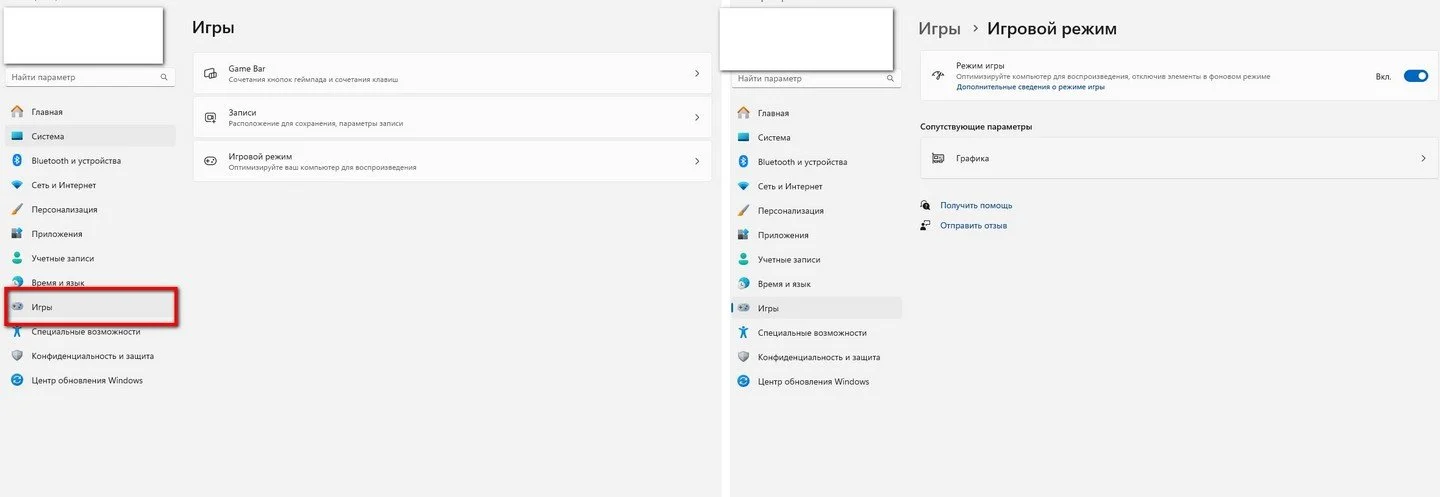Click network Wi-Fi icon in left window
This screenshot has width=1440, height=497.
(x=17, y=185)
